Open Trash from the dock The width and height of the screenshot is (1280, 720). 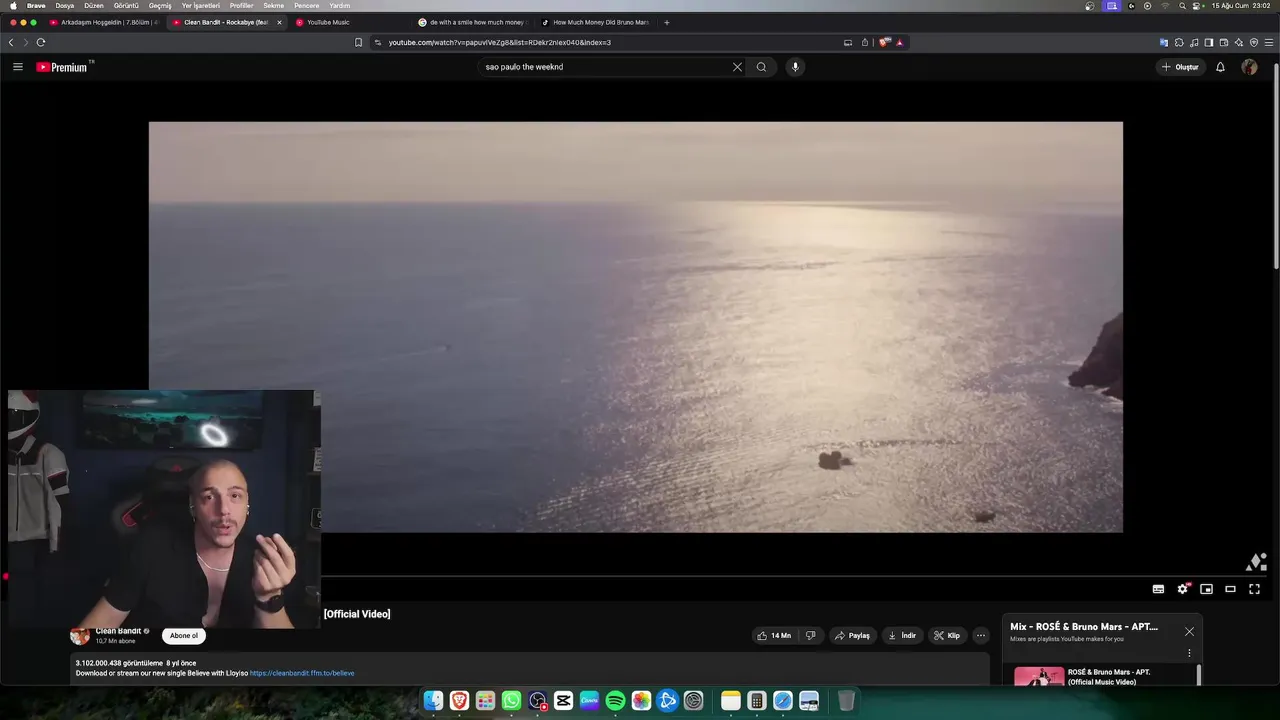pyautogui.click(x=847, y=701)
